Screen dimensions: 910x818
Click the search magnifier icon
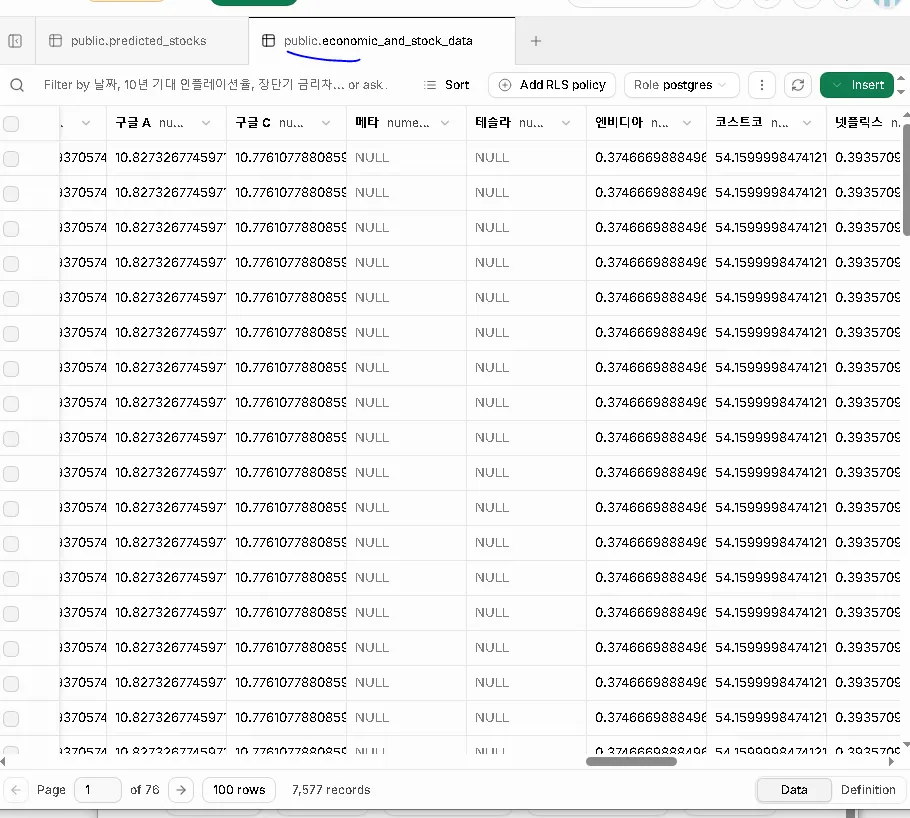coord(17,85)
